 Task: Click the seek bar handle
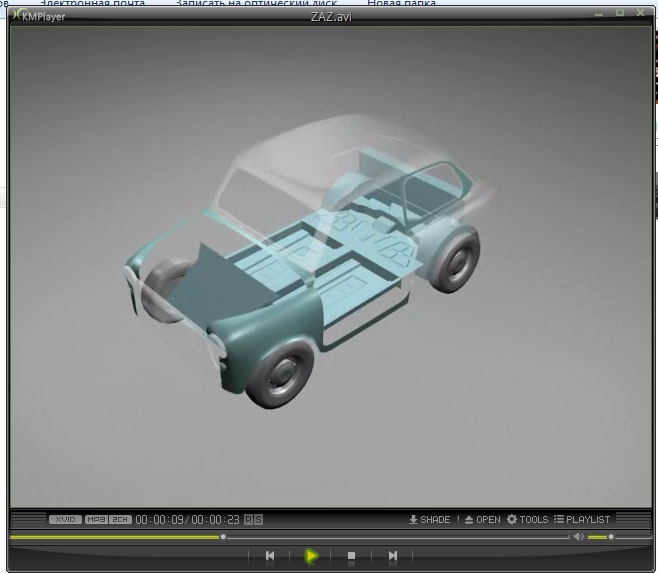(x=222, y=537)
